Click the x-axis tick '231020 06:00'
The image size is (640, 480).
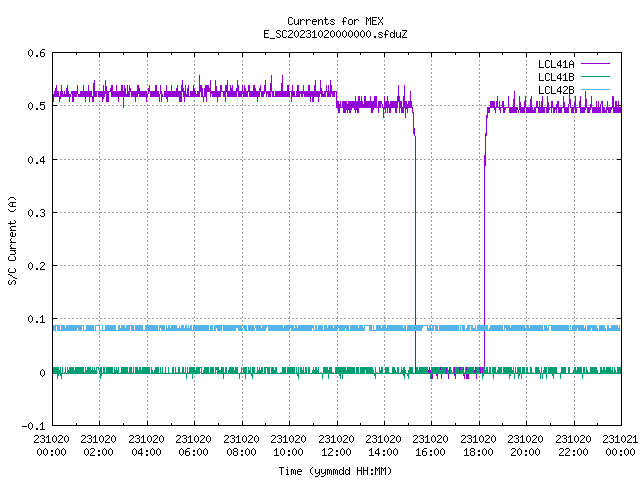193,446
